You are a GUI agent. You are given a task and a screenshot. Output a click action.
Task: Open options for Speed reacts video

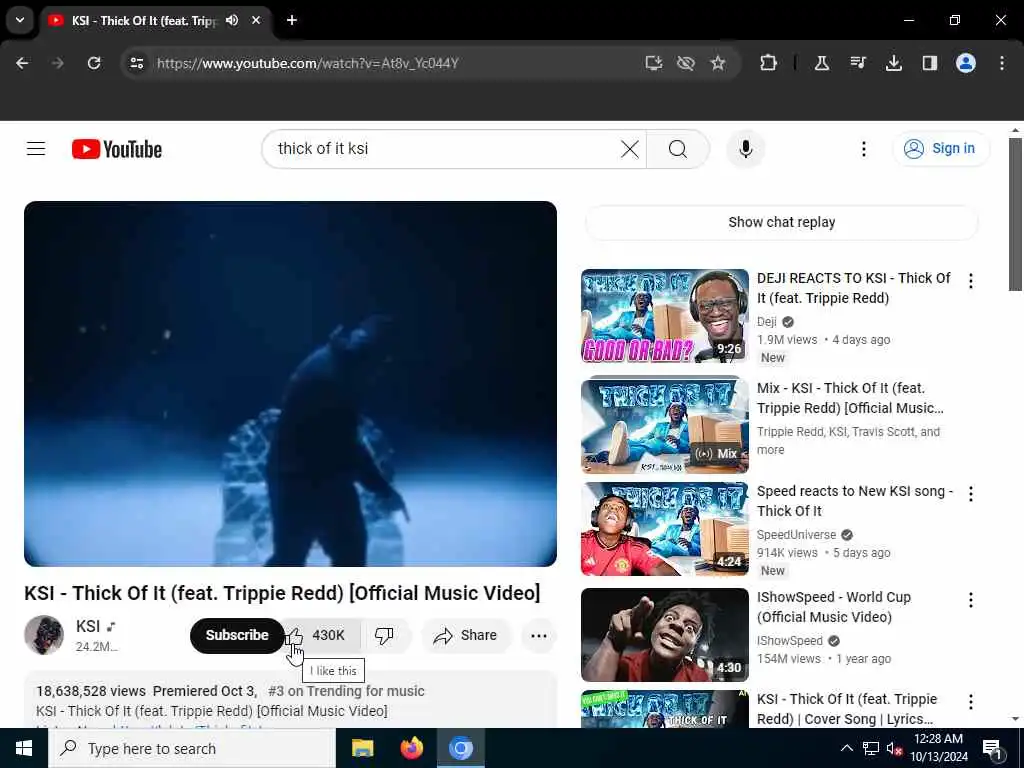[970, 494]
